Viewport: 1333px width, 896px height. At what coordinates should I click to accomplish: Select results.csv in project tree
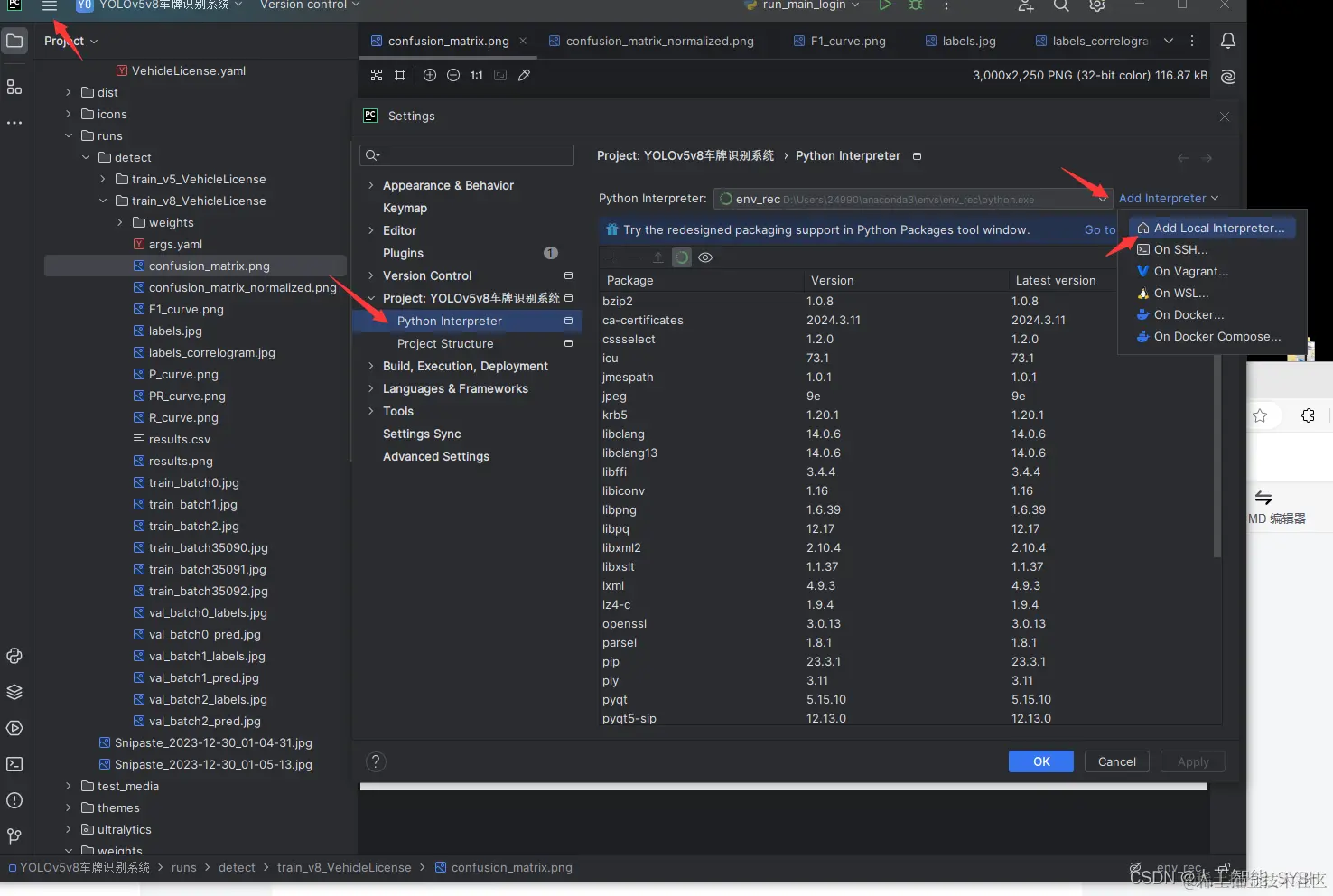pos(180,439)
